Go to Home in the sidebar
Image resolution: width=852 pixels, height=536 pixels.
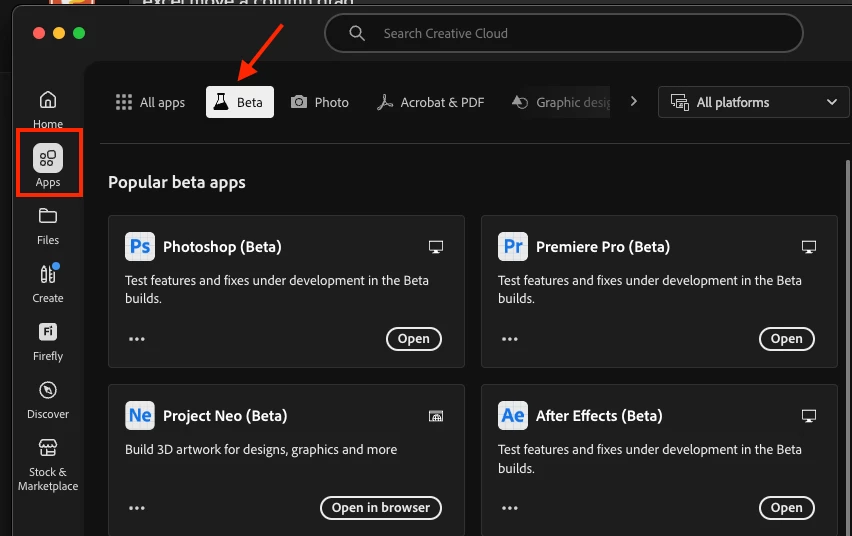[x=48, y=109]
